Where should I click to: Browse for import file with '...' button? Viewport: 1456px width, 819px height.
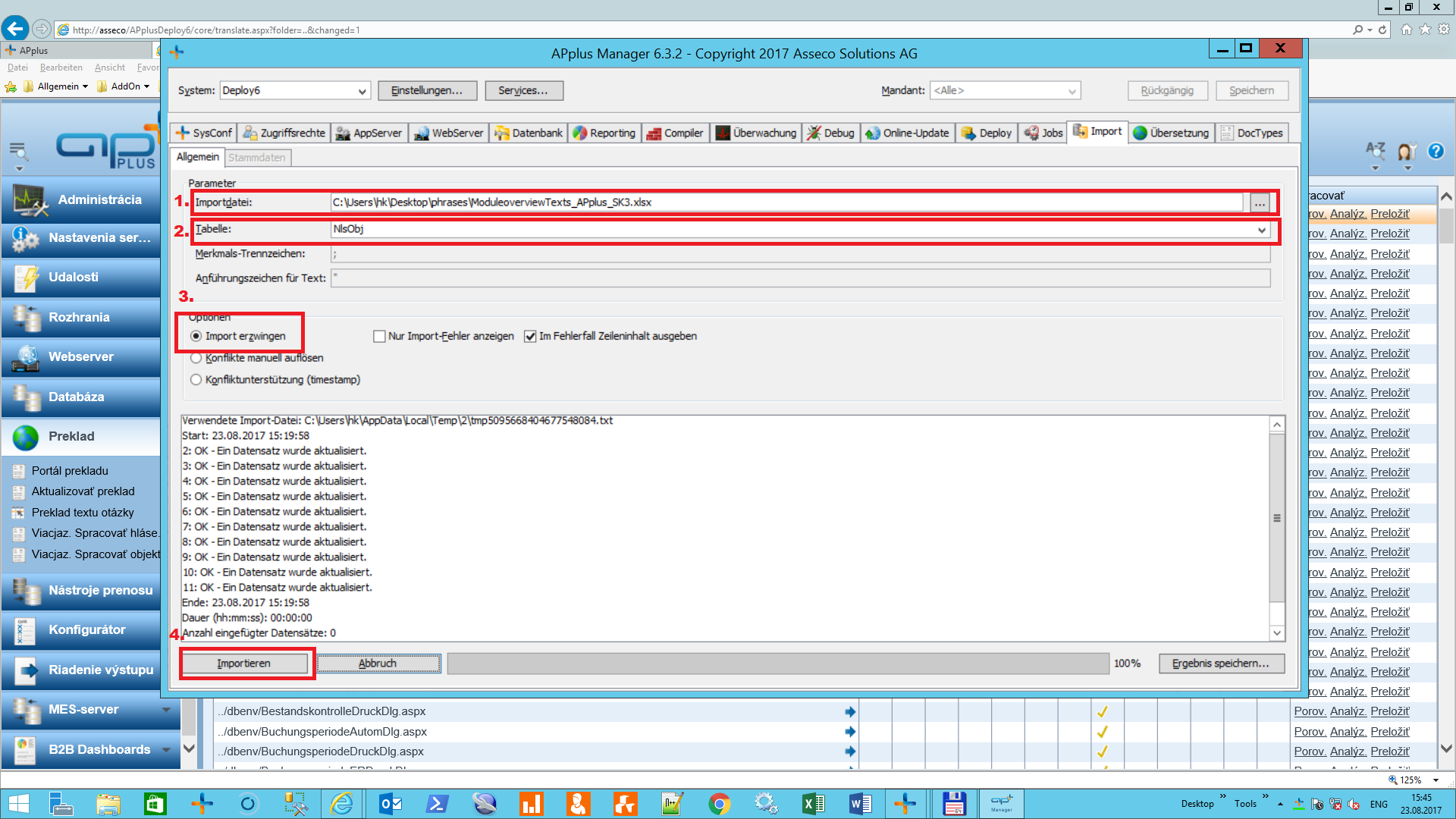1260,203
